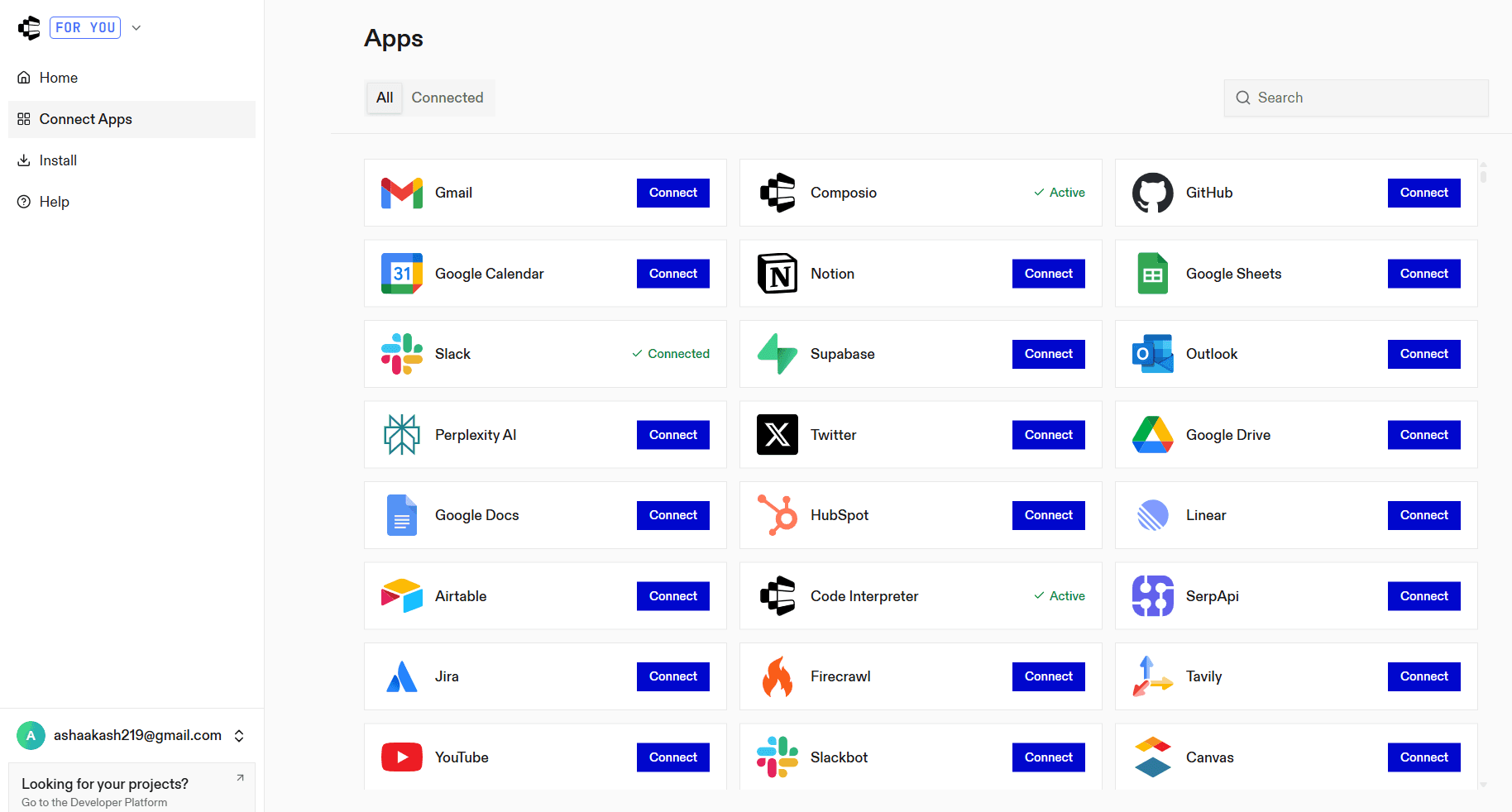The height and width of the screenshot is (812, 1512).
Task: Click the Canvas icon
Action: point(1153,757)
